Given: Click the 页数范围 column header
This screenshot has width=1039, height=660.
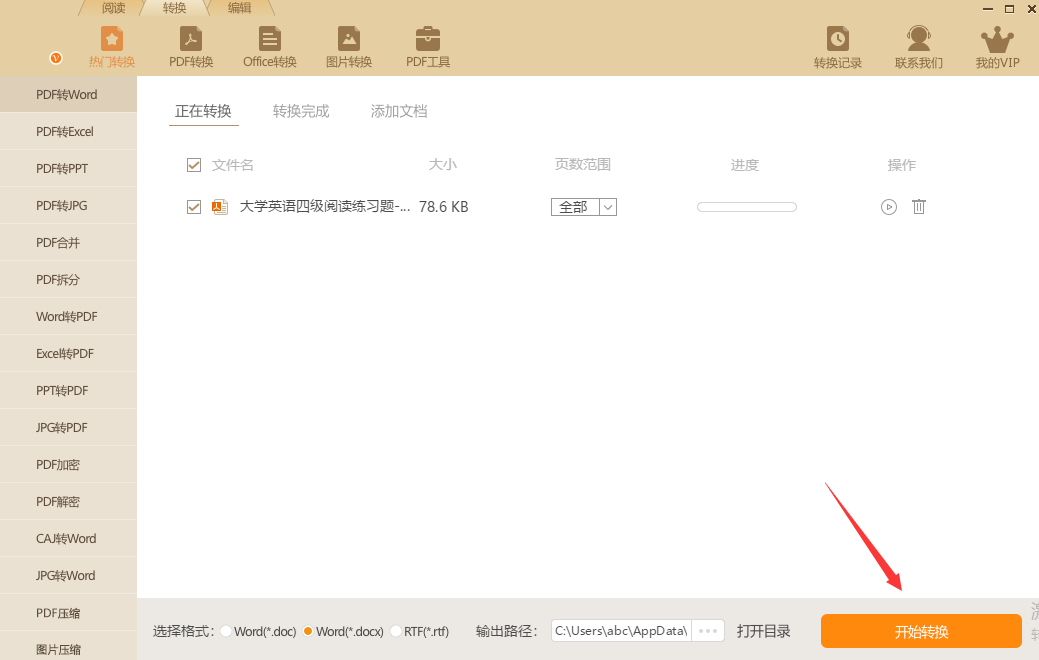Looking at the screenshot, I should pyautogui.click(x=582, y=164).
